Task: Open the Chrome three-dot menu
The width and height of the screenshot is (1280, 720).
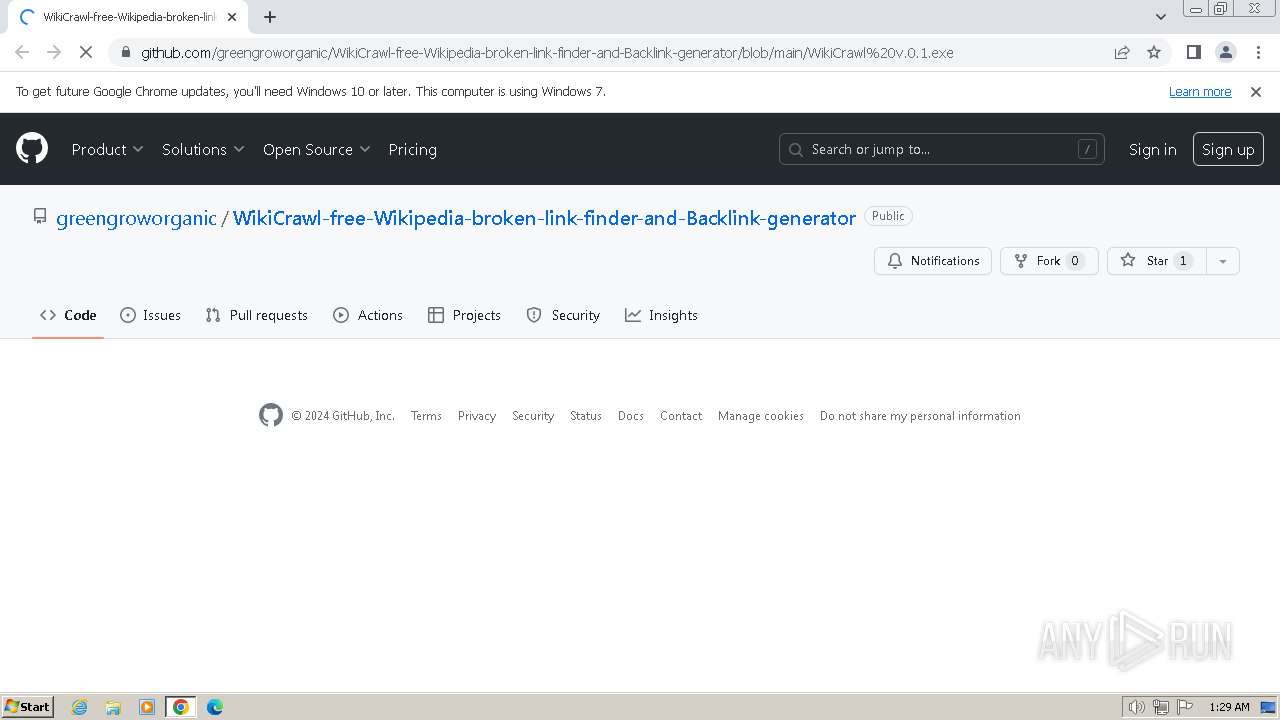Action: click(x=1258, y=52)
